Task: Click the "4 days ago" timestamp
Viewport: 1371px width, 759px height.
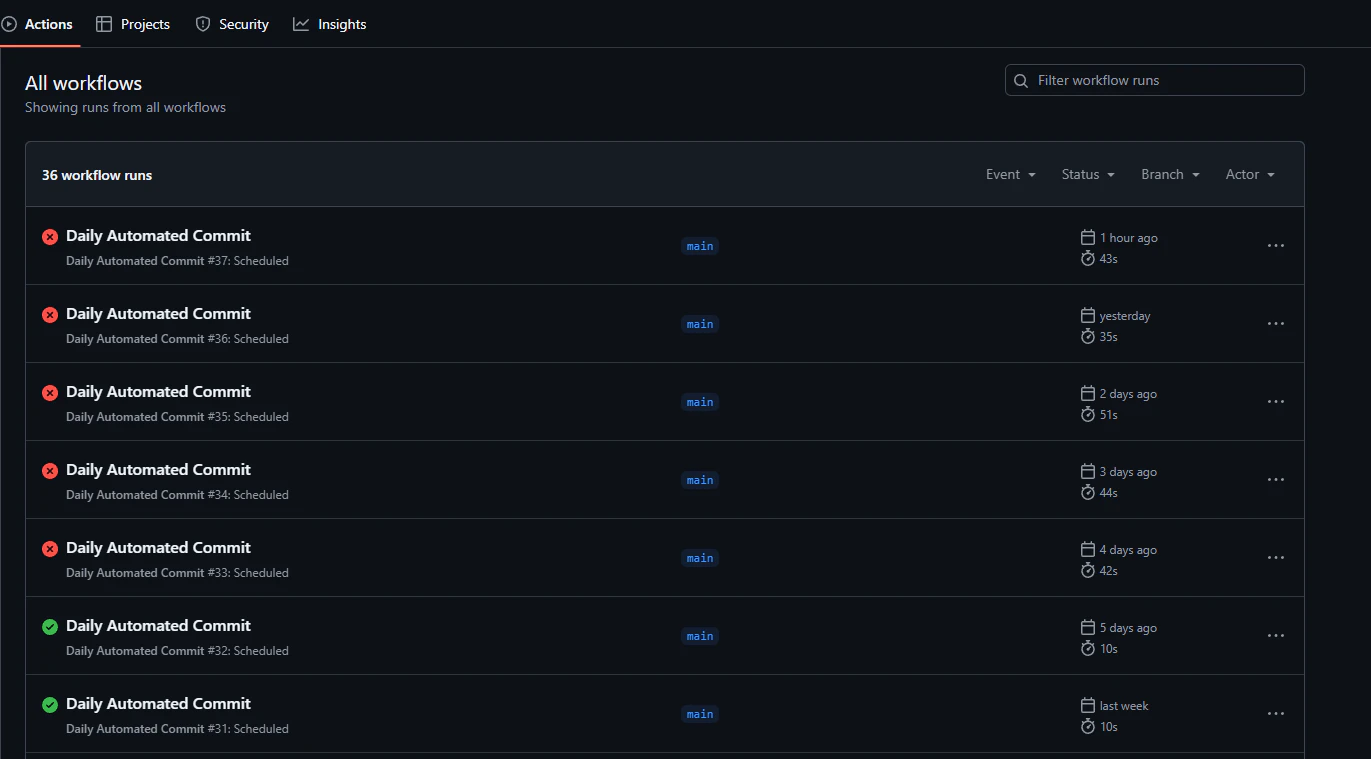Action: (x=1128, y=550)
